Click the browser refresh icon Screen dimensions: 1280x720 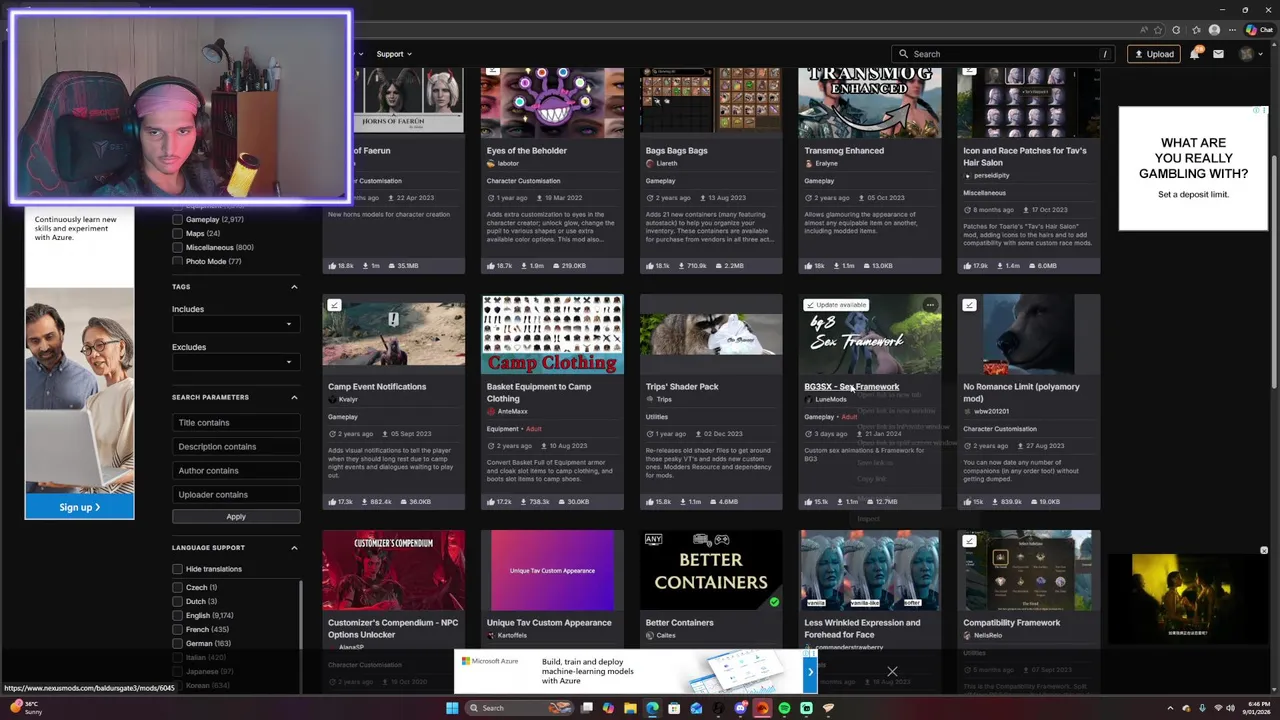(x=1176, y=30)
